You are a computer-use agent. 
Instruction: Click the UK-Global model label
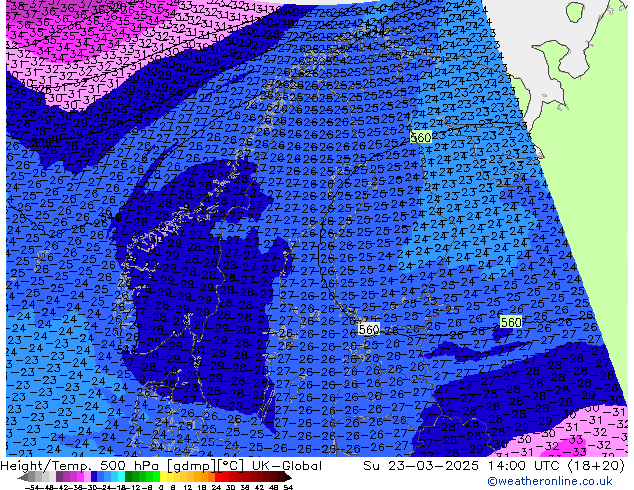[x=287, y=466]
